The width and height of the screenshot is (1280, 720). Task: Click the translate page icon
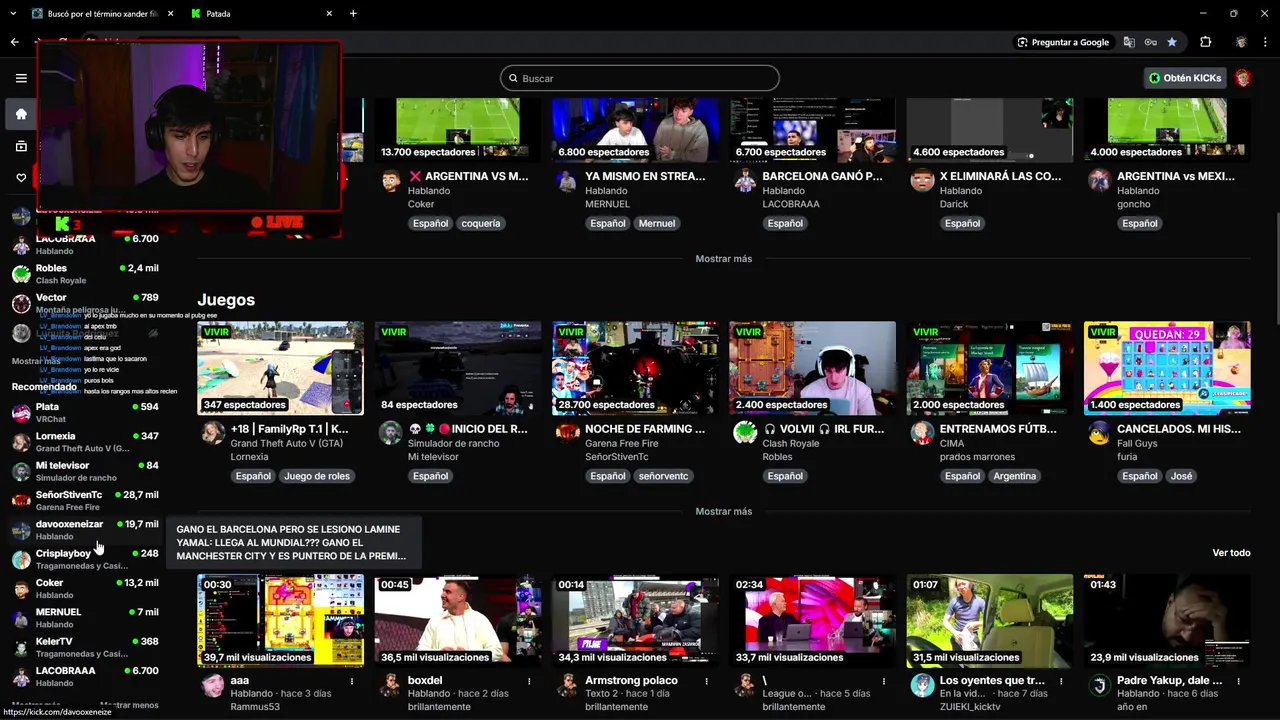click(1129, 42)
